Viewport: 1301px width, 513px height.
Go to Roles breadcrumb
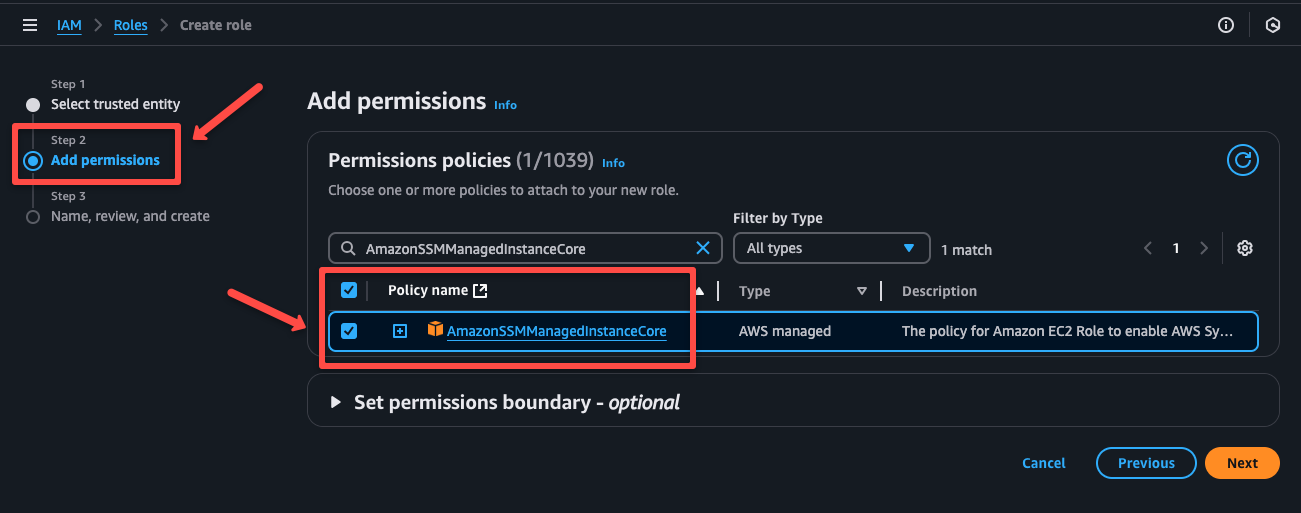(131, 25)
